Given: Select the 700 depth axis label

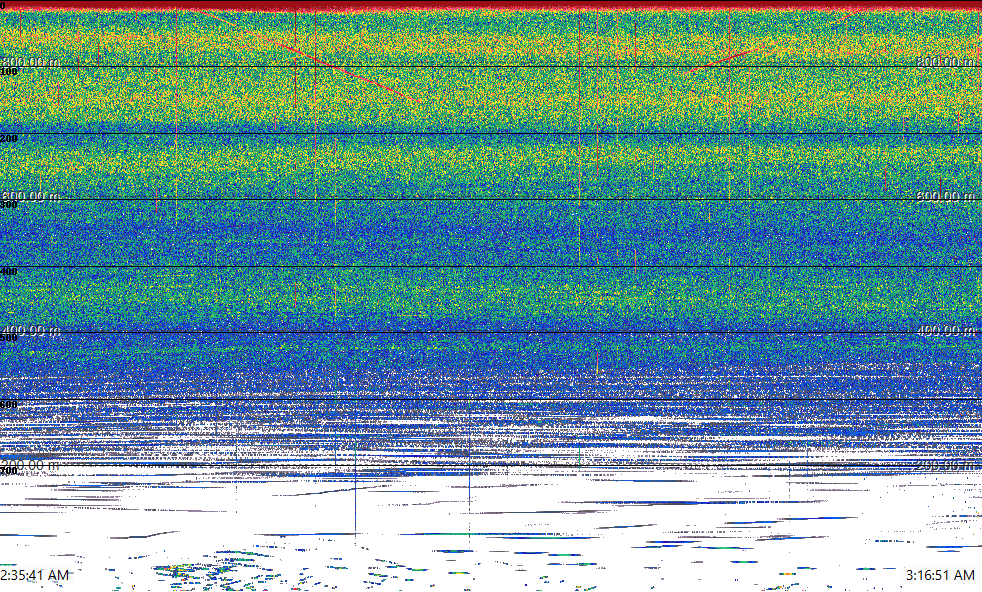Looking at the screenshot, I should point(9,471).
